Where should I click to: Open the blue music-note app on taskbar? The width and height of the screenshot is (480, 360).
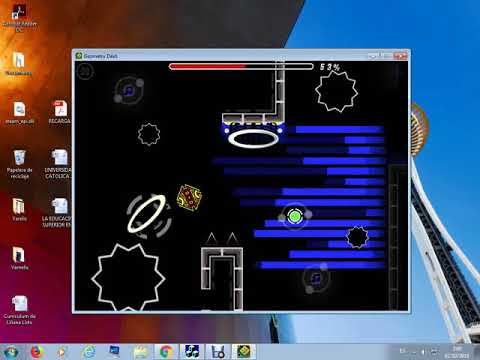tap(192, 352)
